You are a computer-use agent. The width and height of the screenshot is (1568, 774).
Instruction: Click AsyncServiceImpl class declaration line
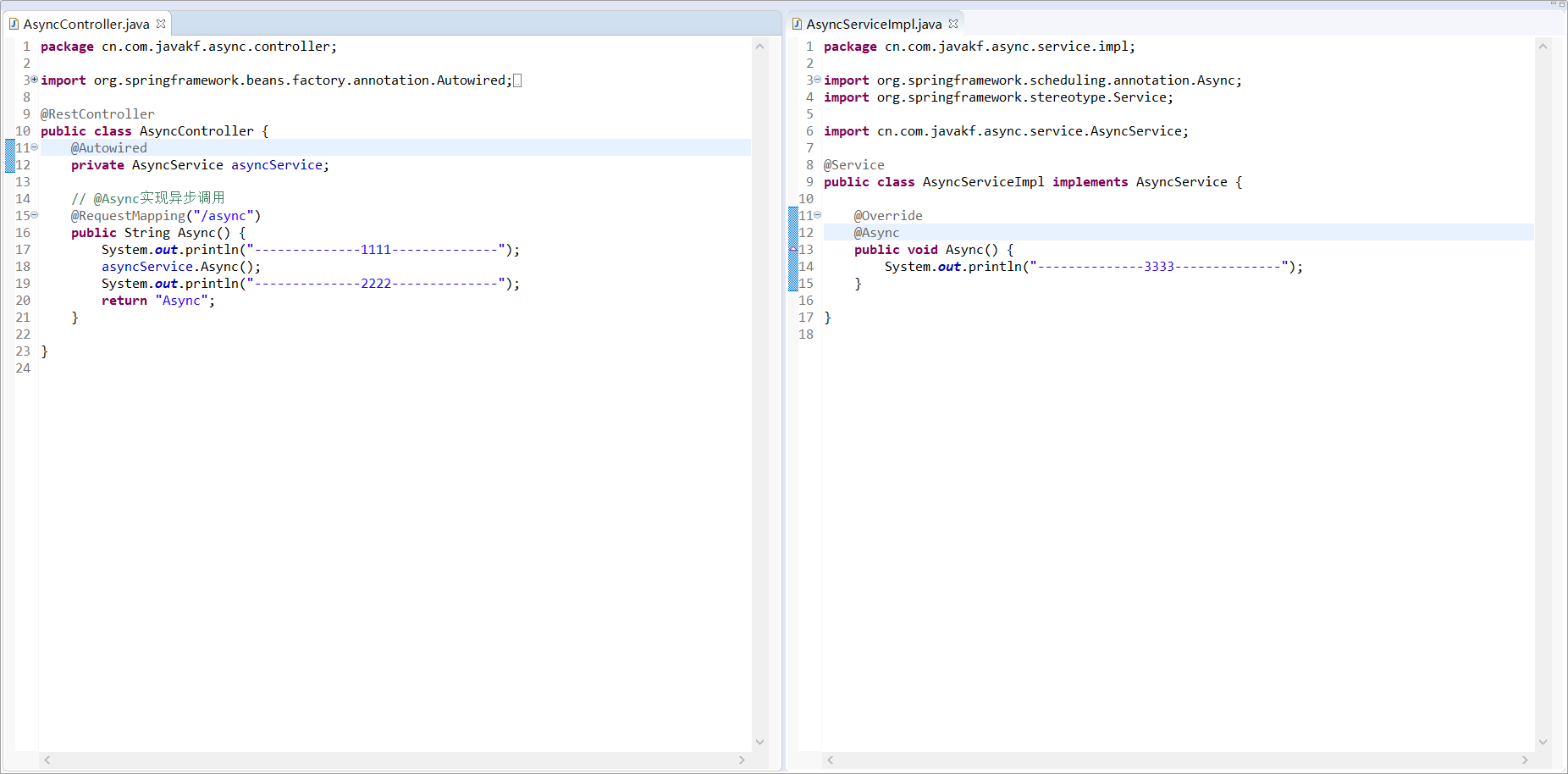tap(1033, 182)
